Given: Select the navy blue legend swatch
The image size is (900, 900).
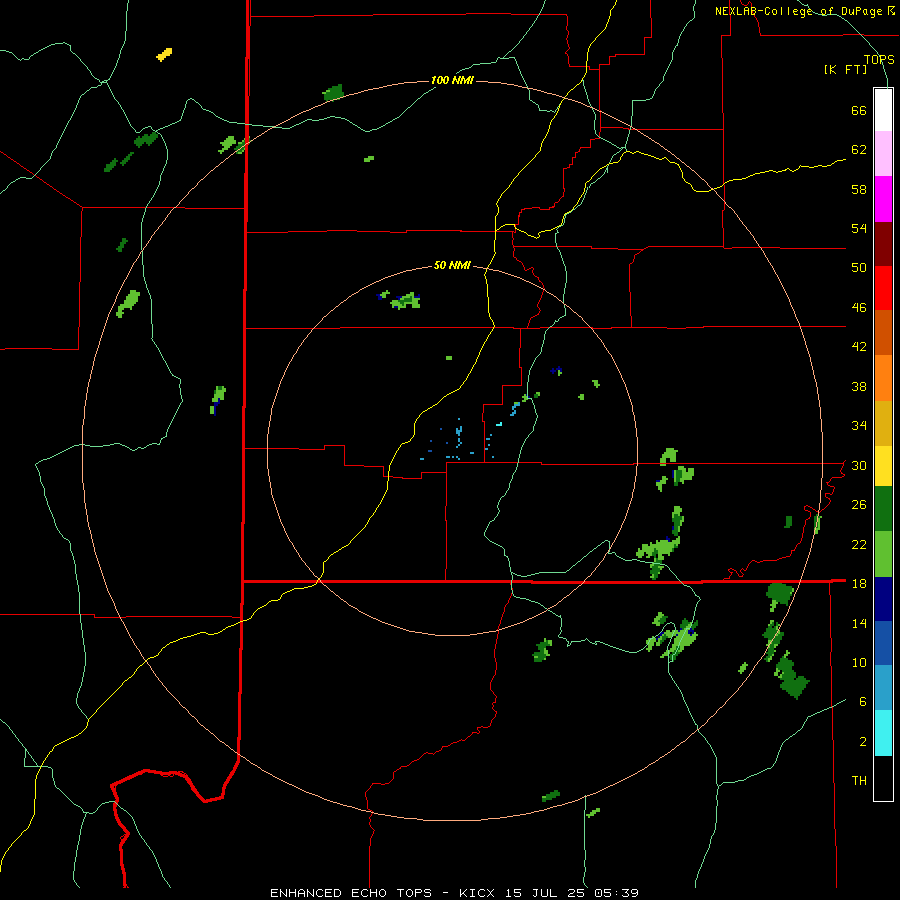Looking at the screenshot, I should click(883, 599).
